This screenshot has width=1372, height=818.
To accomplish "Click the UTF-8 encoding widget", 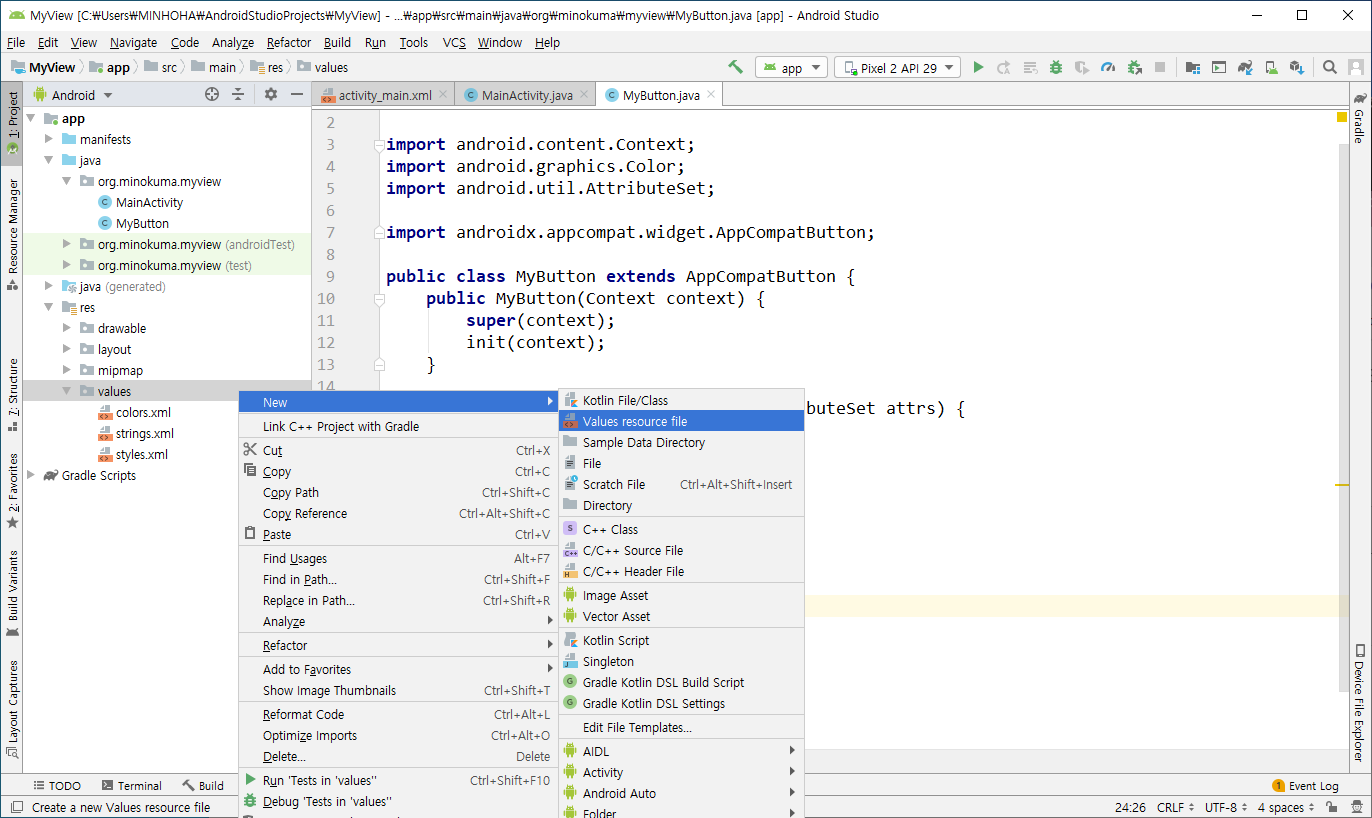I will click(1226, 807).
